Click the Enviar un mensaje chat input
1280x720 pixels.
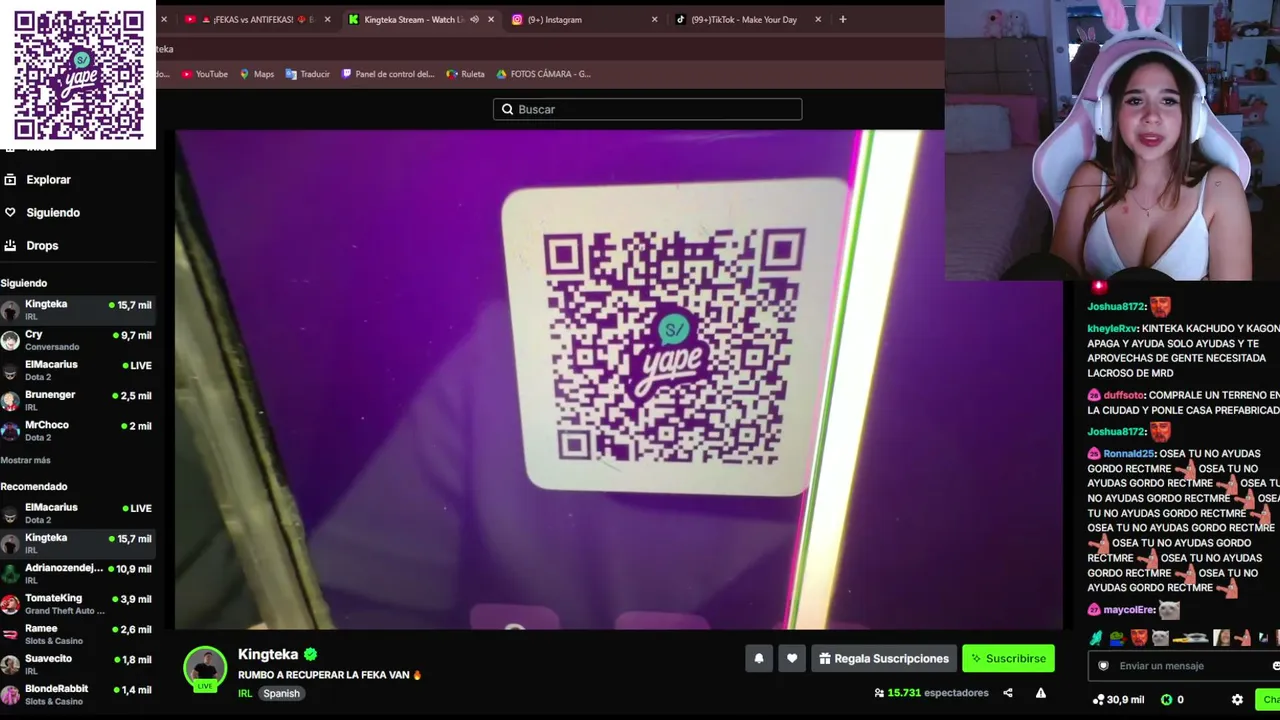pos(1182,666)
